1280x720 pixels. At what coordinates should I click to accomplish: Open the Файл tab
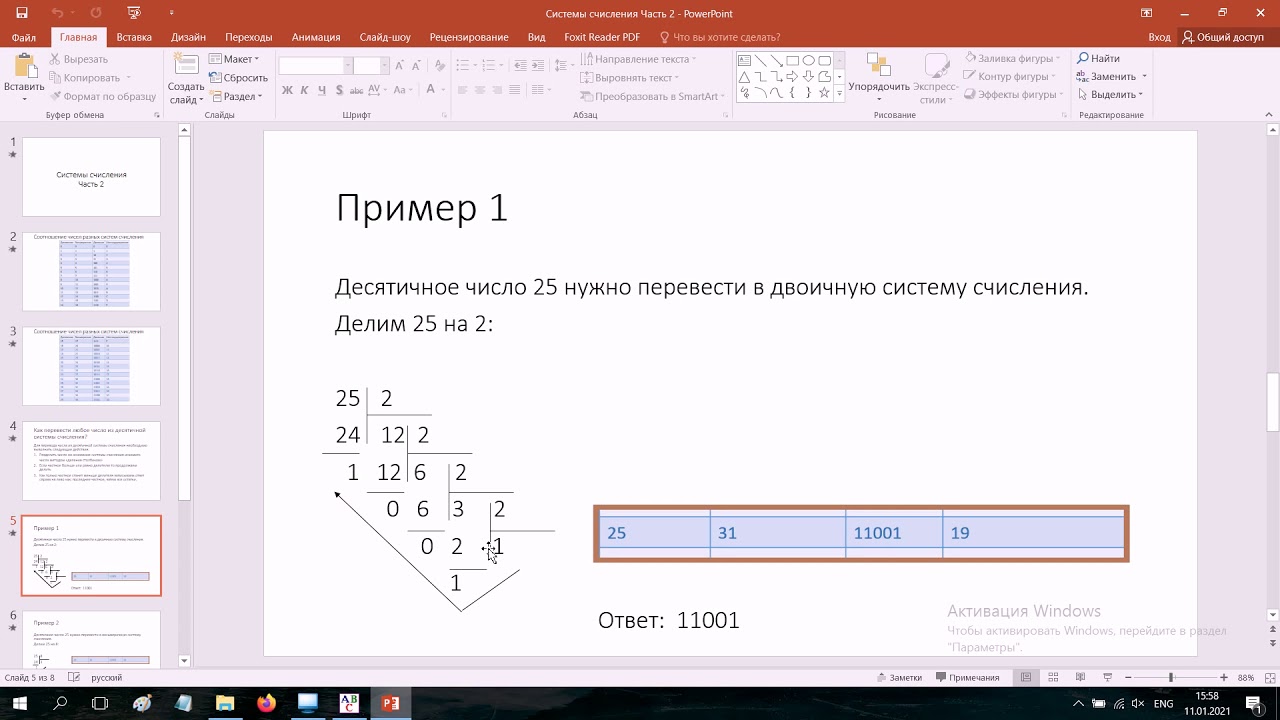[24, 37]
